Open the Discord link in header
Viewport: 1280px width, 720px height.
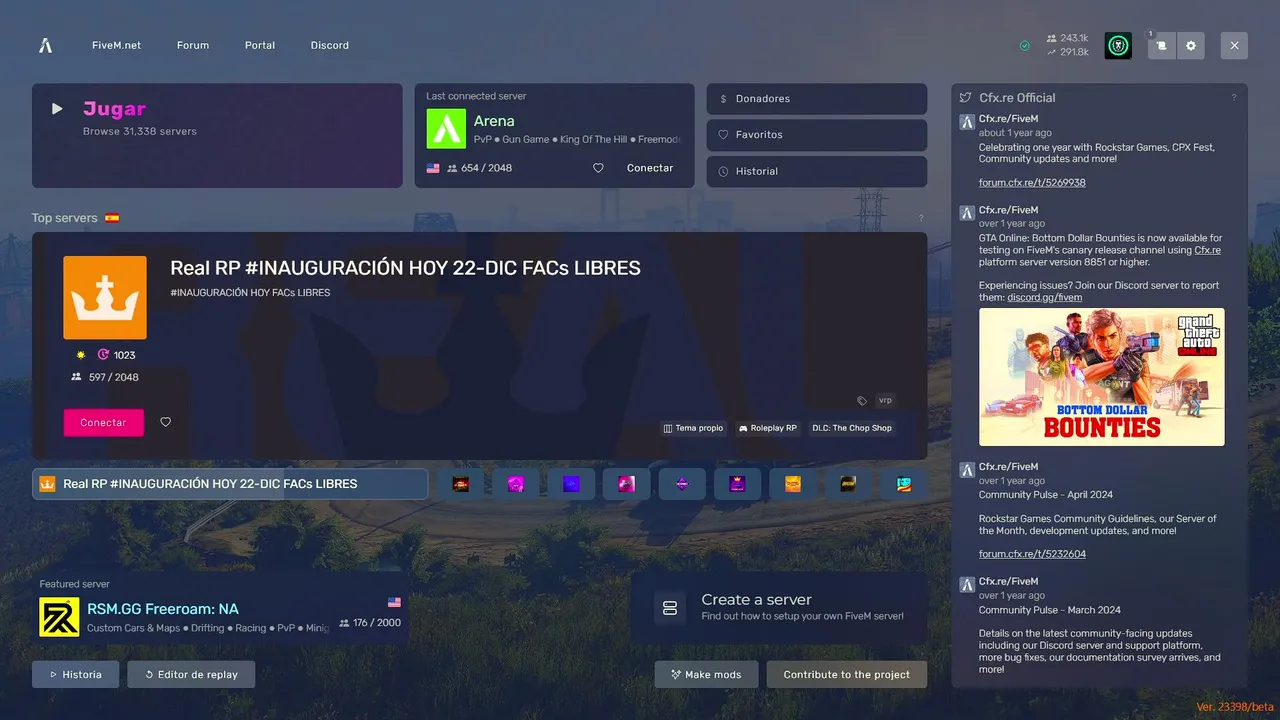[x=330, y=45]
